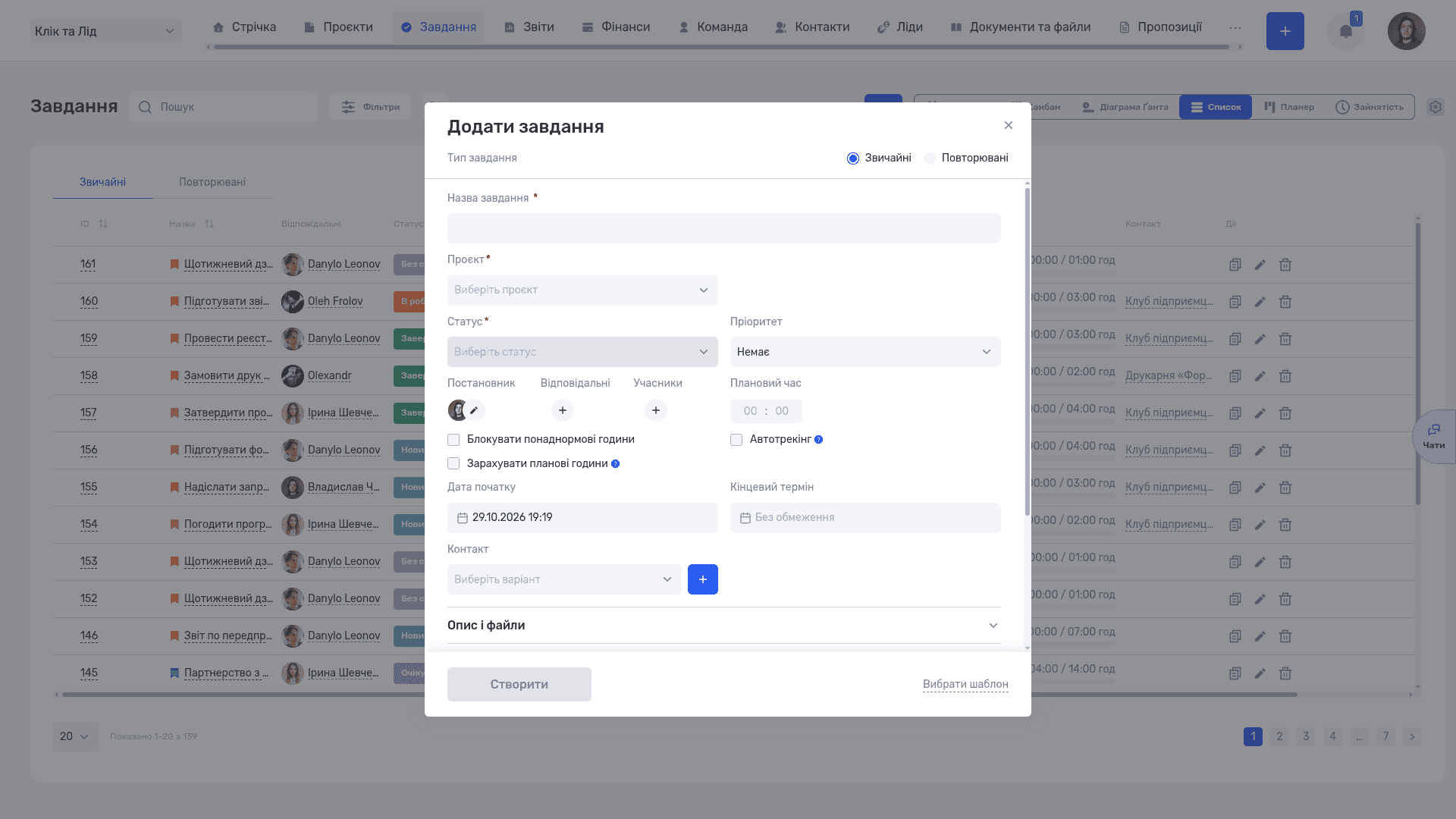
Task: Open Виберіть статус dropdown
Action: [582, 352]
